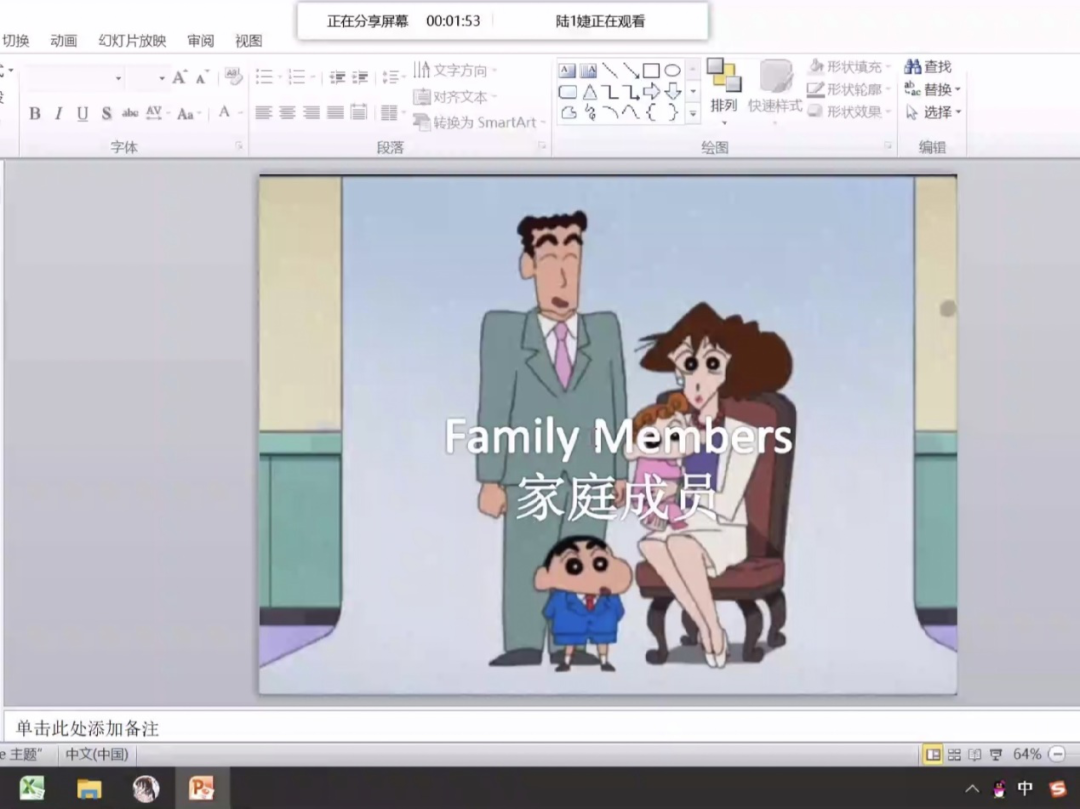Open the 形状填充 fill color menu
1080x809 pixels.
click(x=850, y=67)
